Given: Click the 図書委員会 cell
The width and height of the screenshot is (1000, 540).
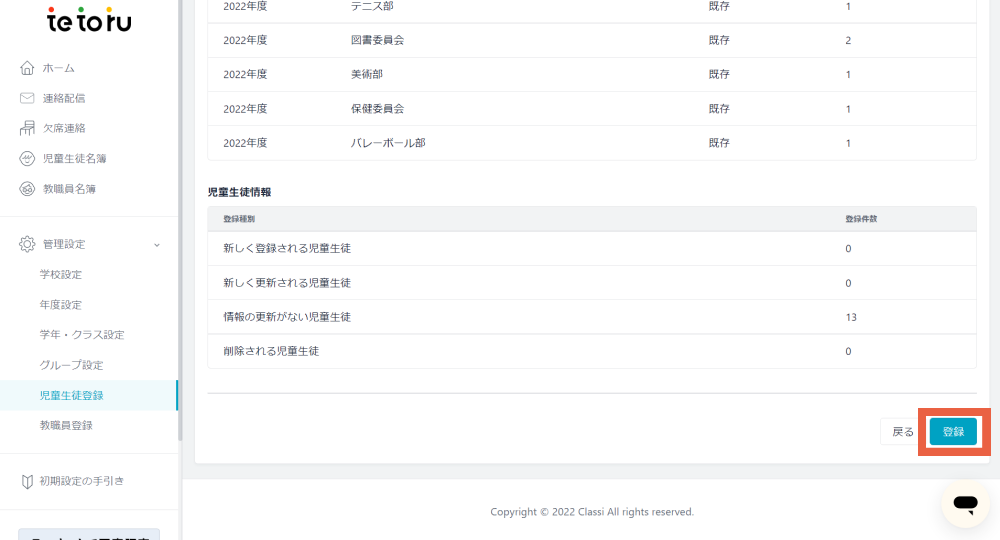Looking at the screenshot, I should click(377, 40).
